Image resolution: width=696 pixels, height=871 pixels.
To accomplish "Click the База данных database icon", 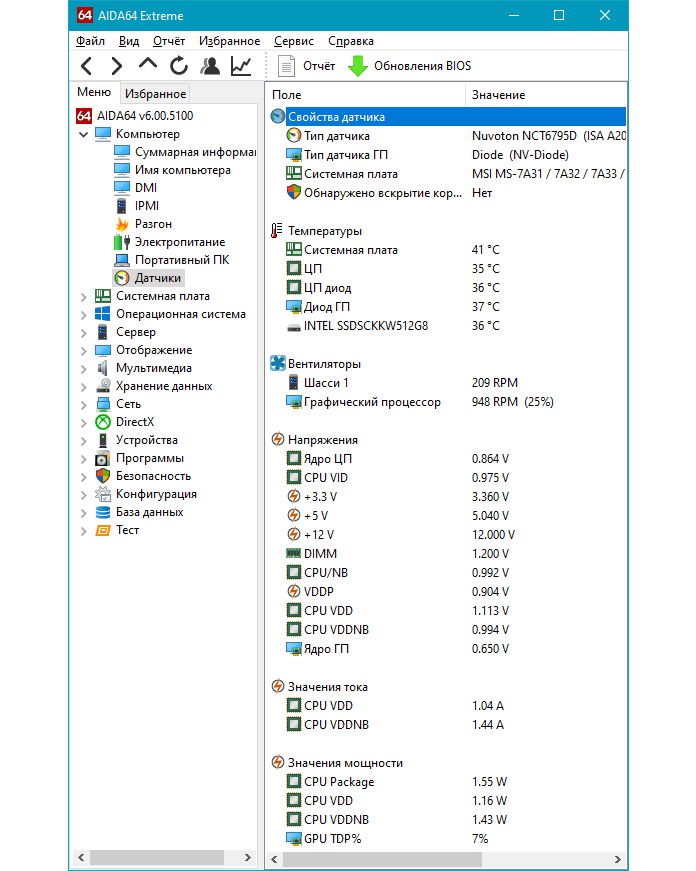I will coord(103,512).
